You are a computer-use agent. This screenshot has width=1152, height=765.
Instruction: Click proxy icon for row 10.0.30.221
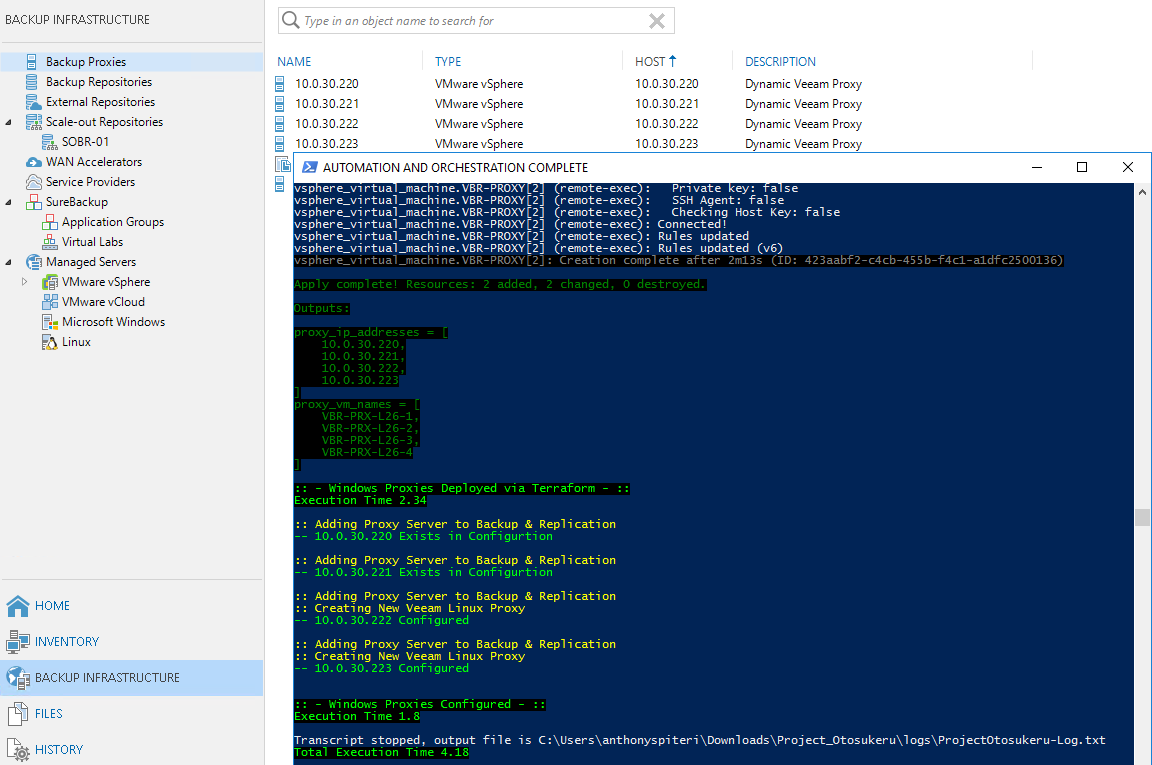(x=280, y=104)
